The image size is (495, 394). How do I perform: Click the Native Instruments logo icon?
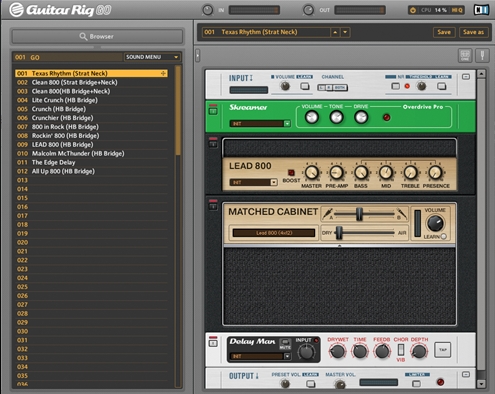click(x=481, y=10)
